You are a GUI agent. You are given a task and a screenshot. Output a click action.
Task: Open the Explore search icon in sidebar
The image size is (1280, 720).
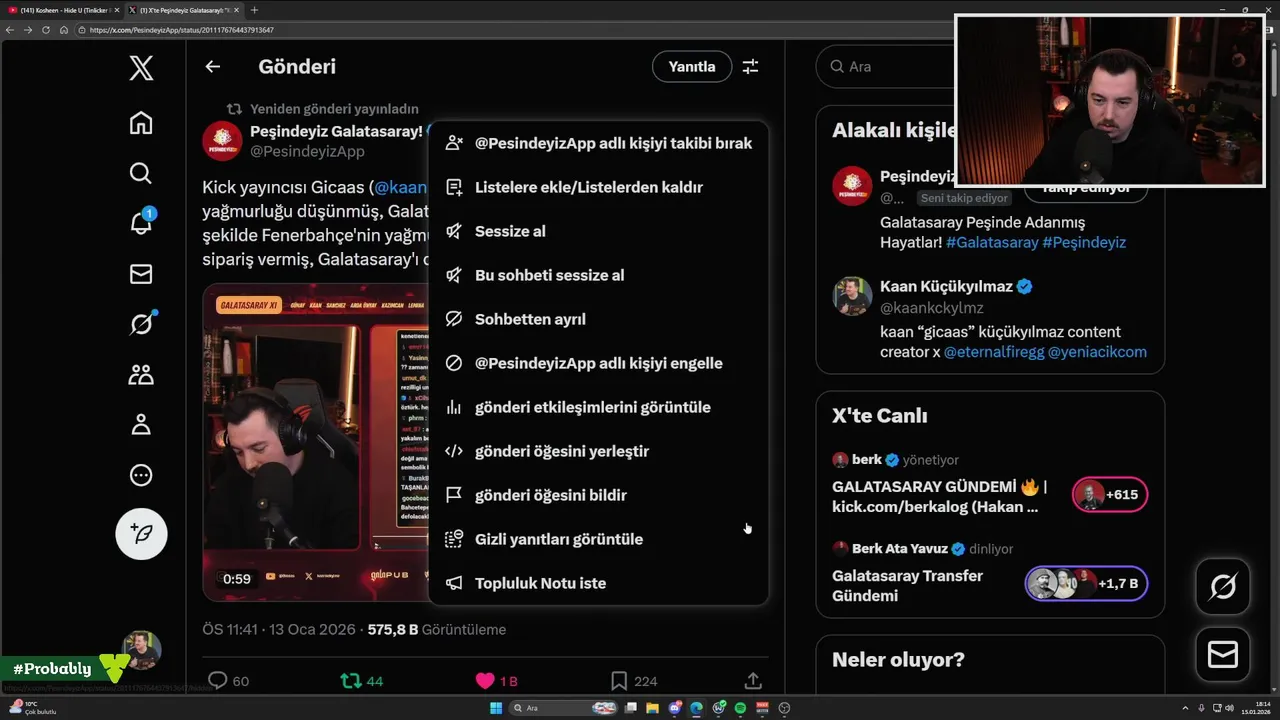click(x=141, y=173)
